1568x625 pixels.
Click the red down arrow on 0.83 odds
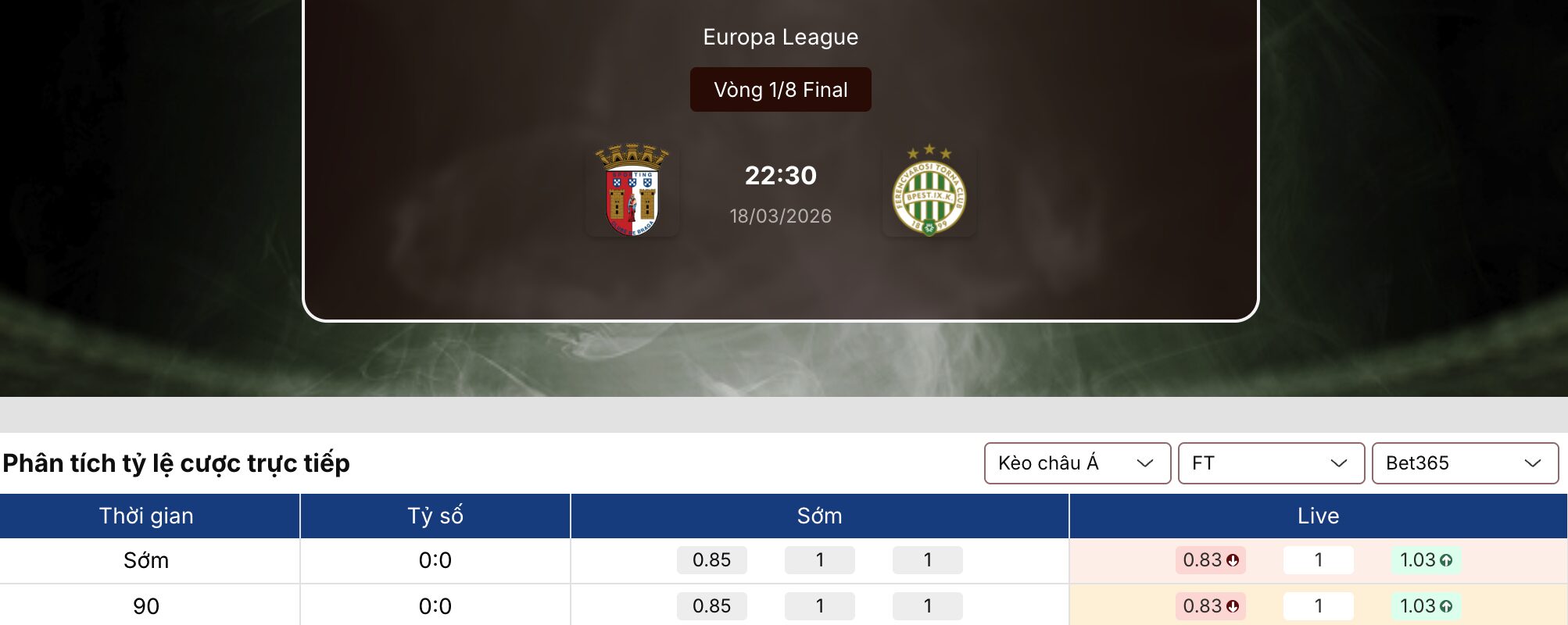1233,560
